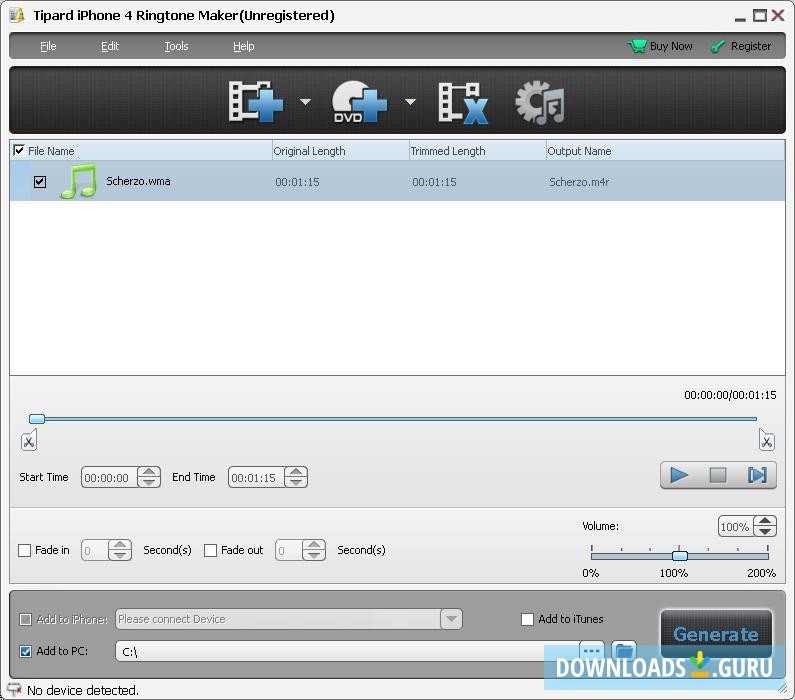
Task: Click the Trimmed Length column header
Action: [477, 151]
